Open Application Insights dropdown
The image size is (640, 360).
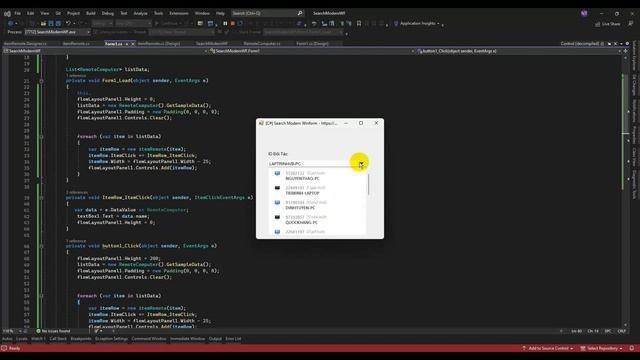point(417,24)
